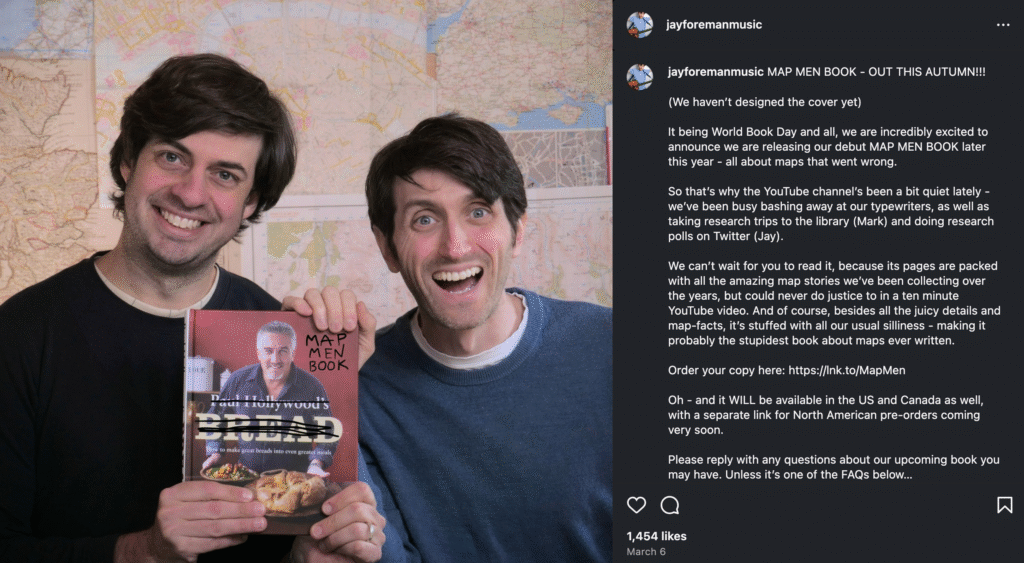
Task: Click avatar next to the caption
Action: [639, 77]
